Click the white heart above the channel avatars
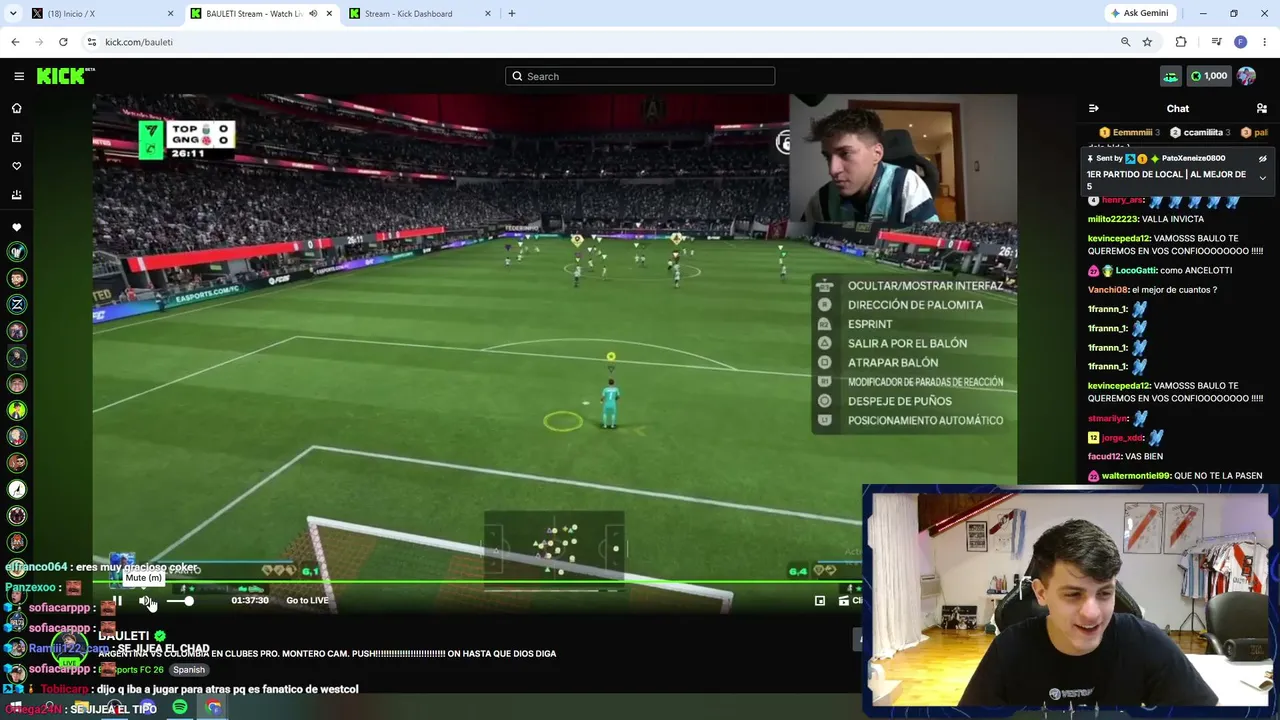The image size is (1280, 720). point(16,227)
